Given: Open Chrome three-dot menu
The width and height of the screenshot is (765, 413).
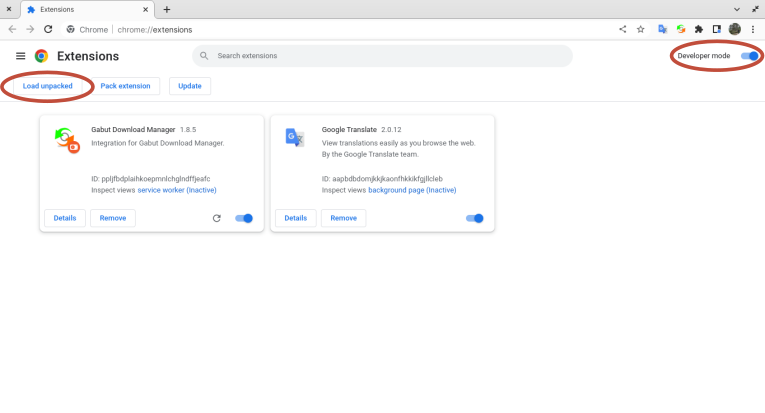Looking at the screenshot, I should [x=753, y=29].
